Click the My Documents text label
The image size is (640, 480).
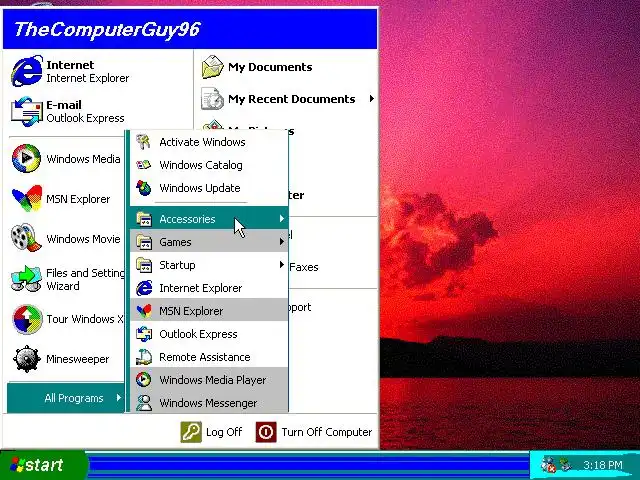pos(270,67)
